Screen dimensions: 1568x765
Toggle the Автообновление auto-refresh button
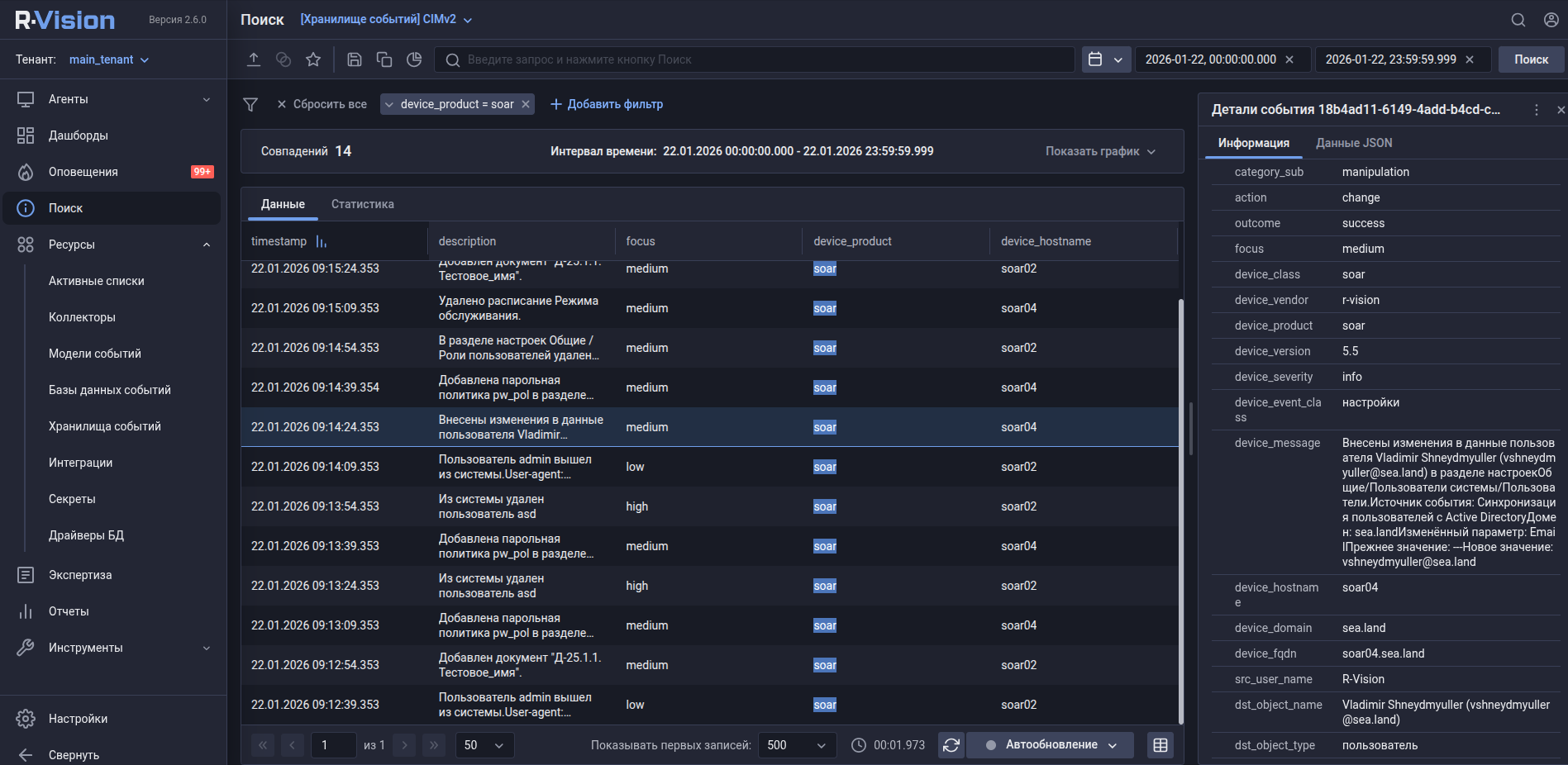click(x=1051, y=745)
